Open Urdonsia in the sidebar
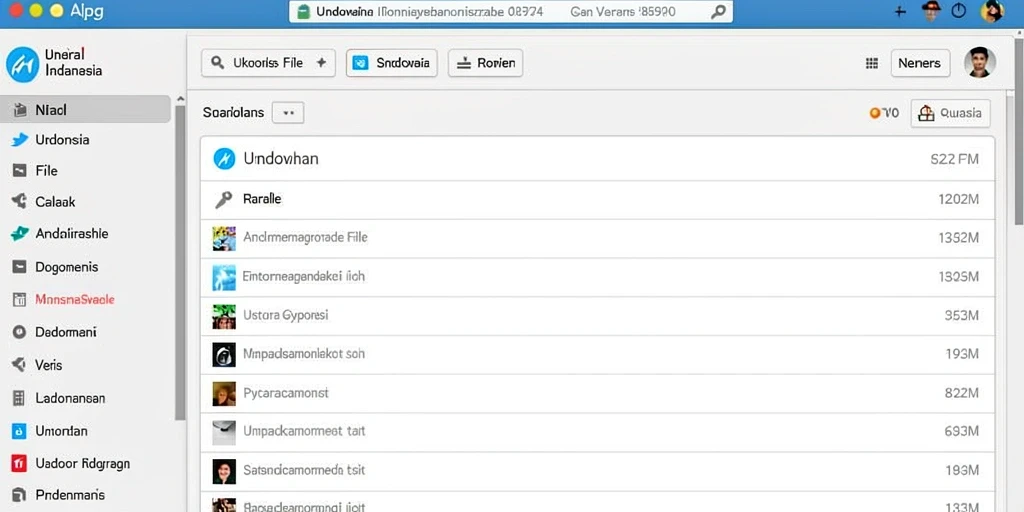This screenshot has width=1024, height=512. [x=62, y=140]
